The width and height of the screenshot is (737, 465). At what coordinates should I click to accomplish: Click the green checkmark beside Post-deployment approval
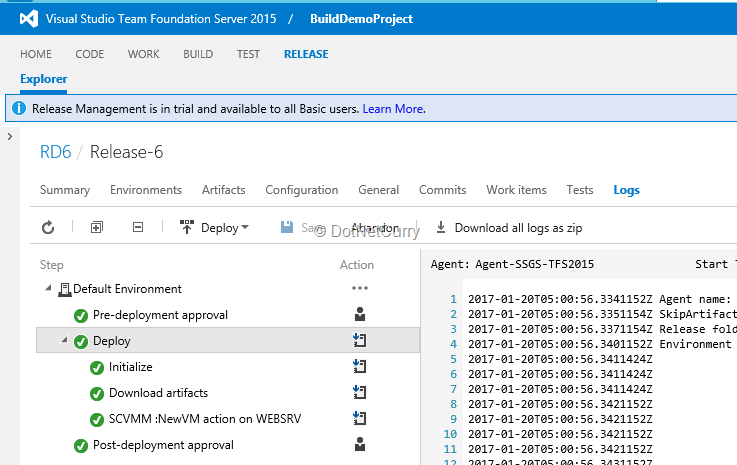click(81, 446)
